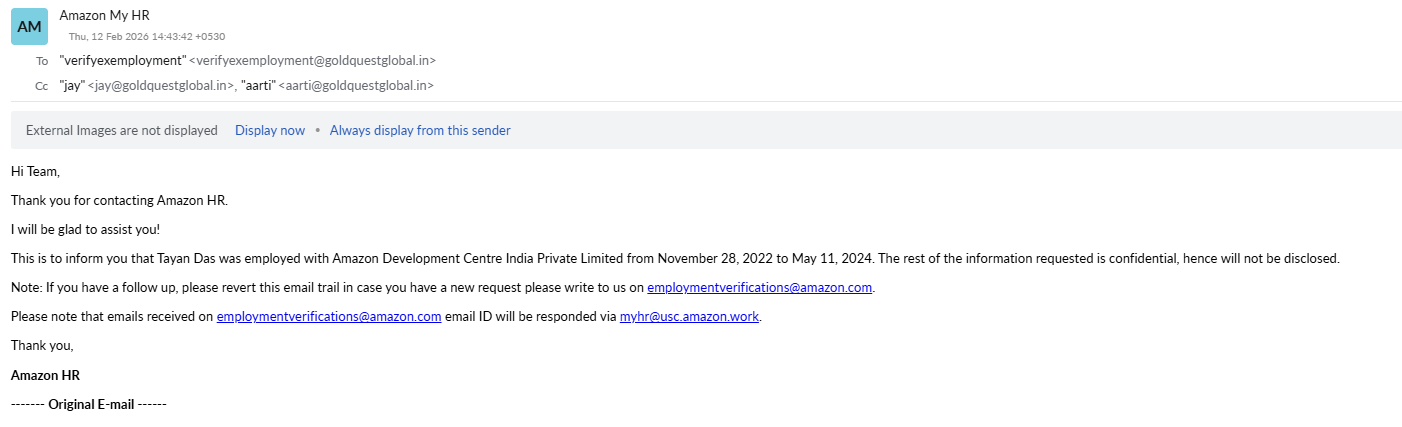
Task: Select the "aarti" Cc recipient
Action: 257,86
